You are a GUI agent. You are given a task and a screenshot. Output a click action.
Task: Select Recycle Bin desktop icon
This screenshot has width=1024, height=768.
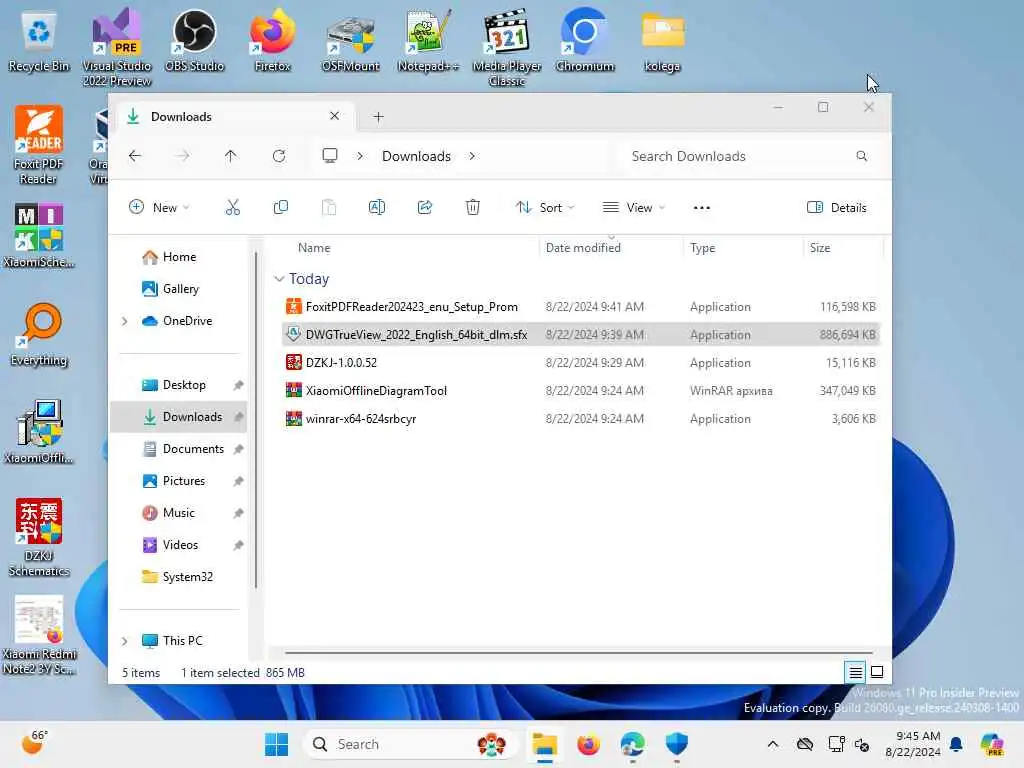39,42
